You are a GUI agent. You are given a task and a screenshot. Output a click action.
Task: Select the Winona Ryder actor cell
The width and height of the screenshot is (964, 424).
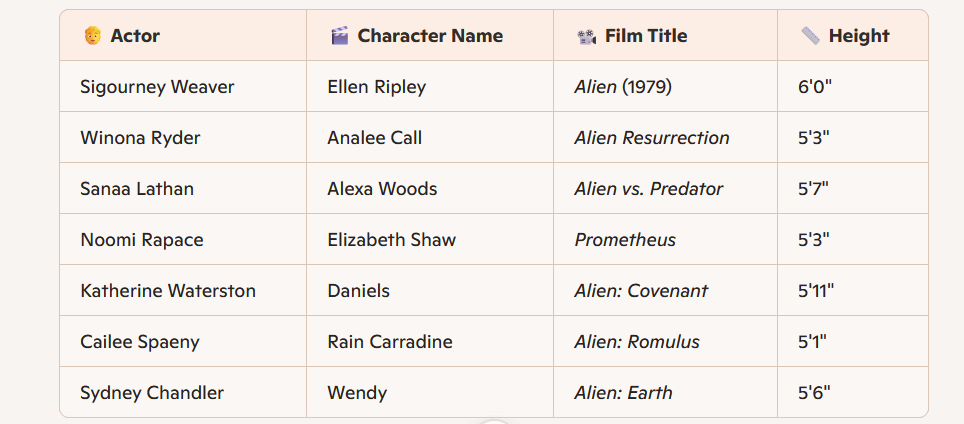[183, 138]
